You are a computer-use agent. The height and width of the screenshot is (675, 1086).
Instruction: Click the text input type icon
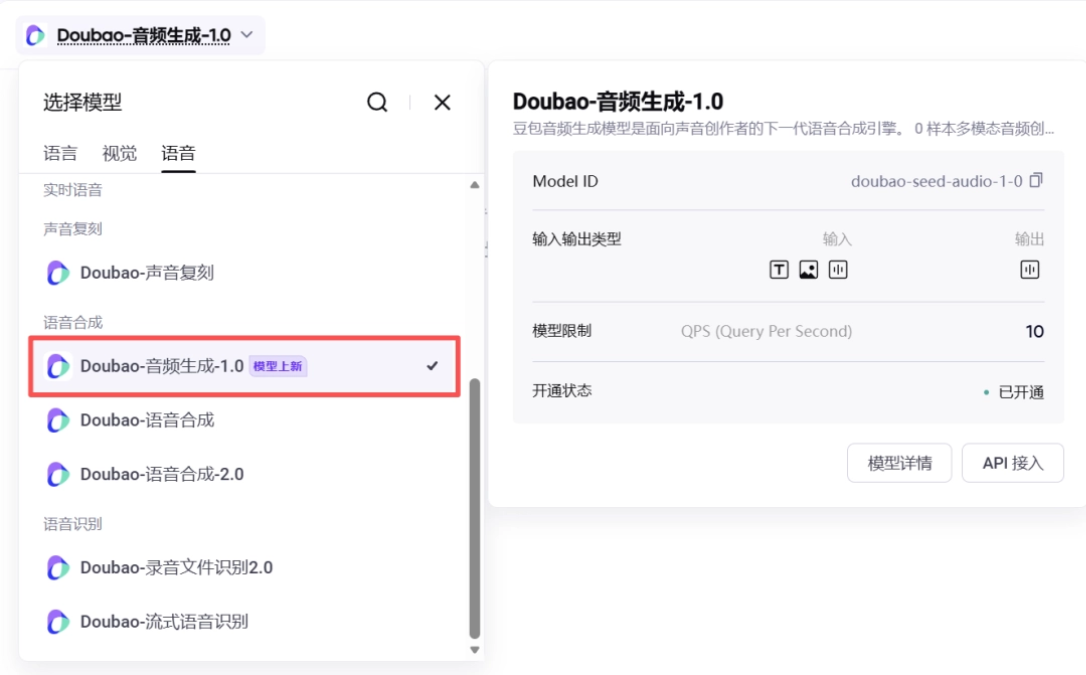point(778,270)
